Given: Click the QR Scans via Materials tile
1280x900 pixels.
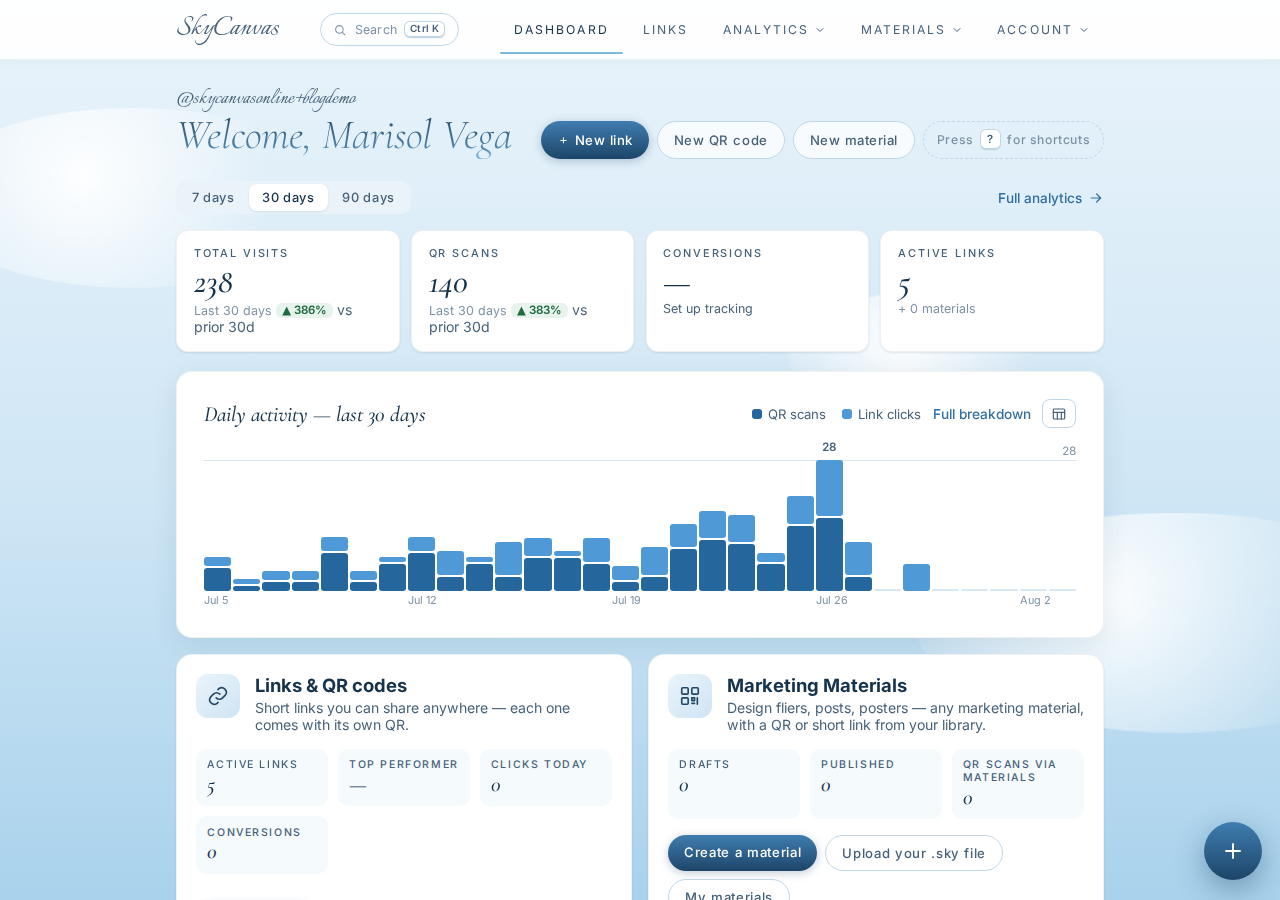Looking at the screenshot, I should click(1018, 784).
